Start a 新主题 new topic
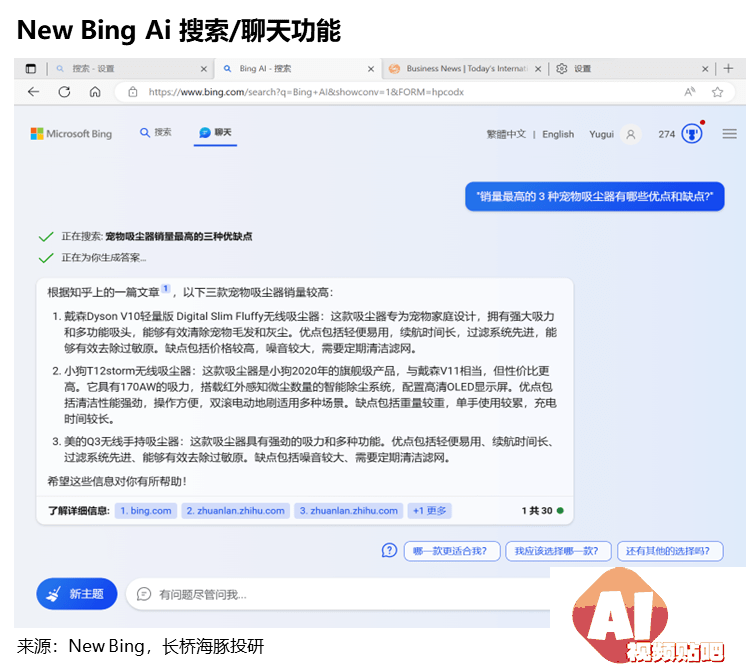The width and height of the screenshot is (750, 668). (x=77, y=594)
